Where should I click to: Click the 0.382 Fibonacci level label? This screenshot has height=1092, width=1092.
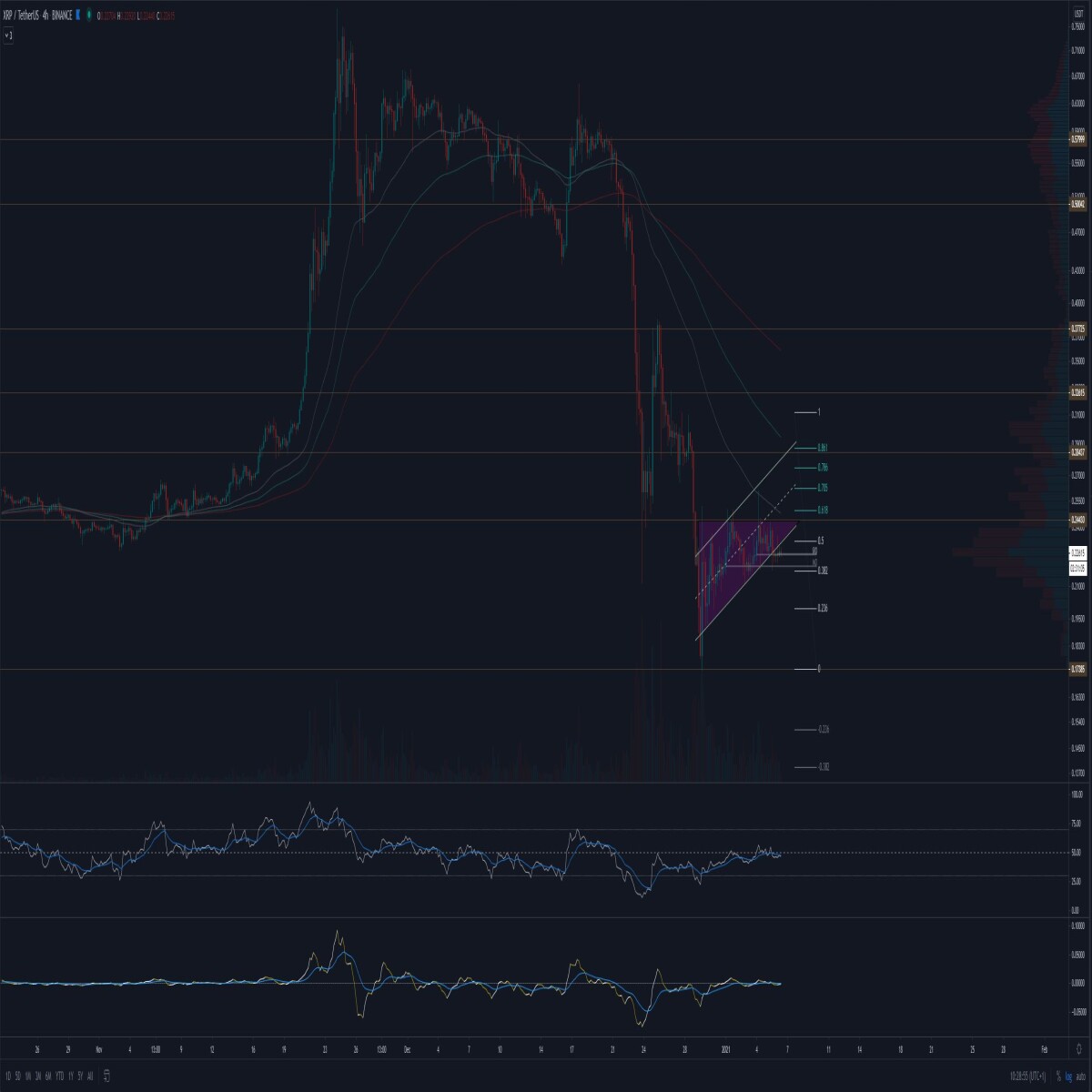coord(823,571)
